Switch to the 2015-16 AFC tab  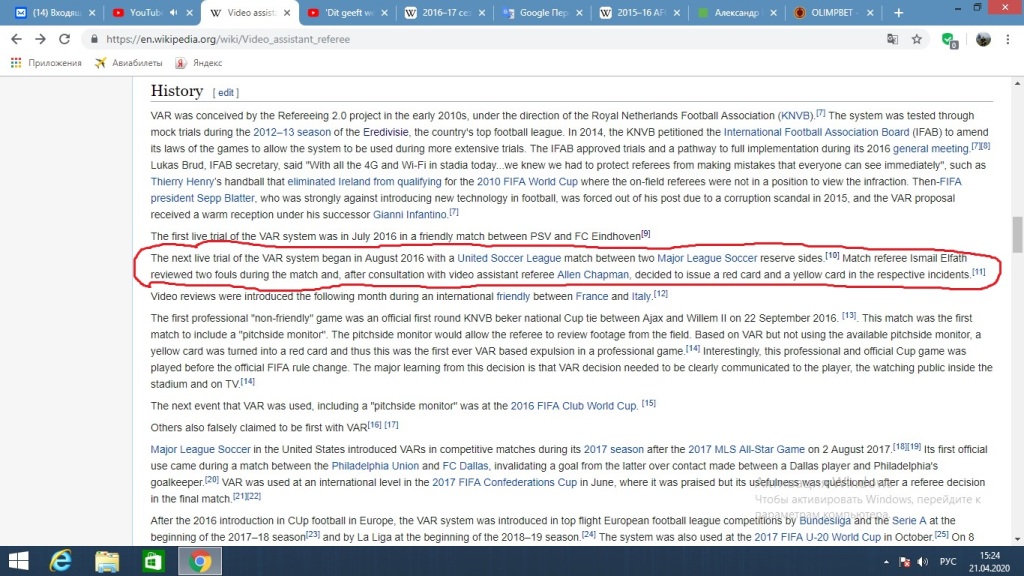[x=640, y=12]
